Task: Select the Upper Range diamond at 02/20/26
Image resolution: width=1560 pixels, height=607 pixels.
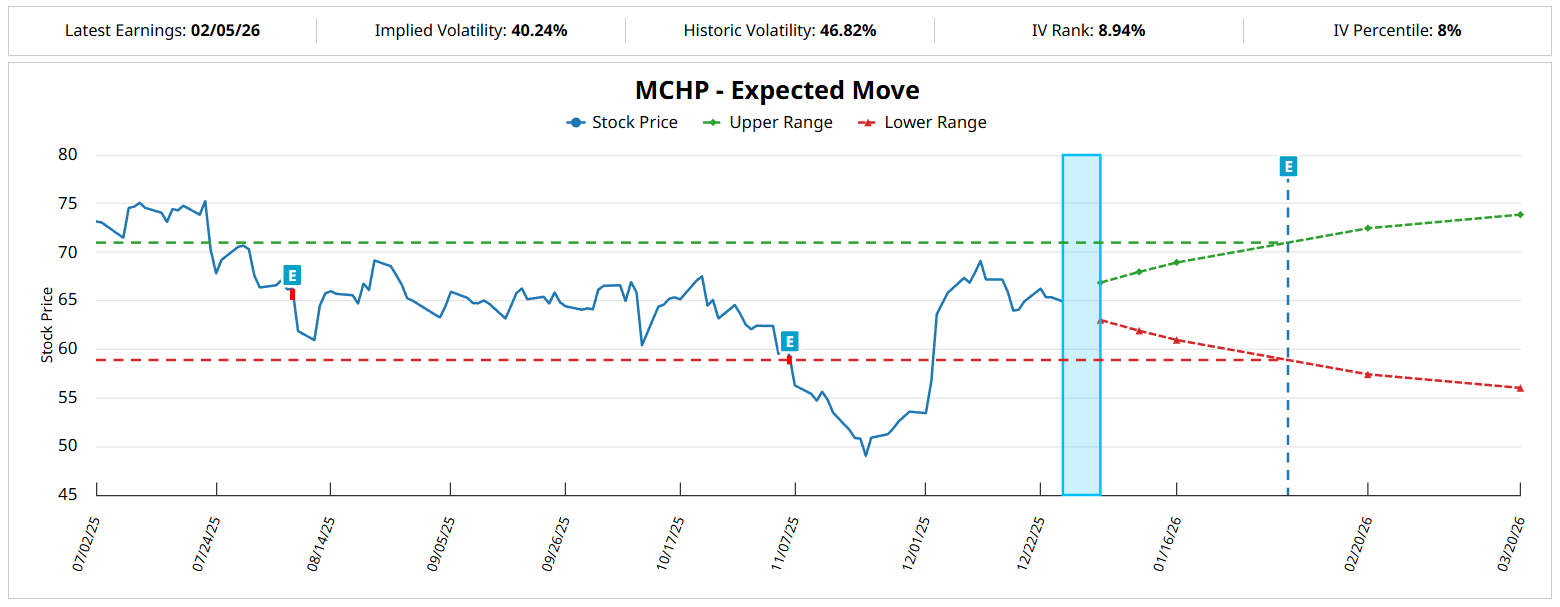Action: click(1367, 228)
